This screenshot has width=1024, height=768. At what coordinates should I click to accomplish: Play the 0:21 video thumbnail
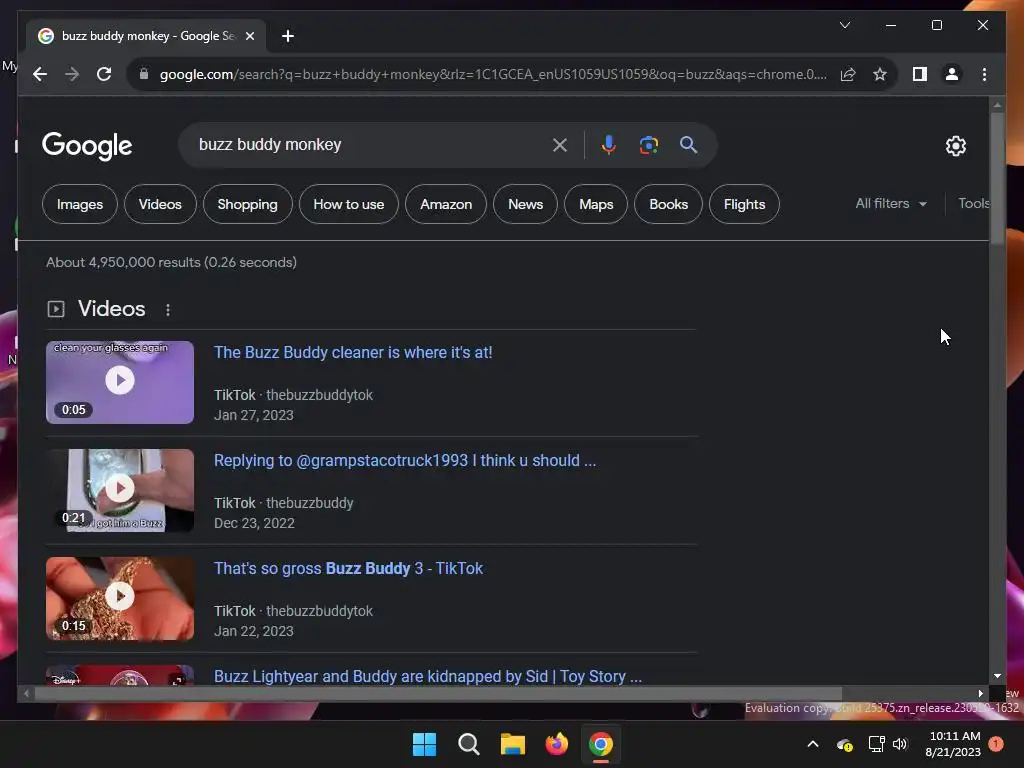(120, 490)
